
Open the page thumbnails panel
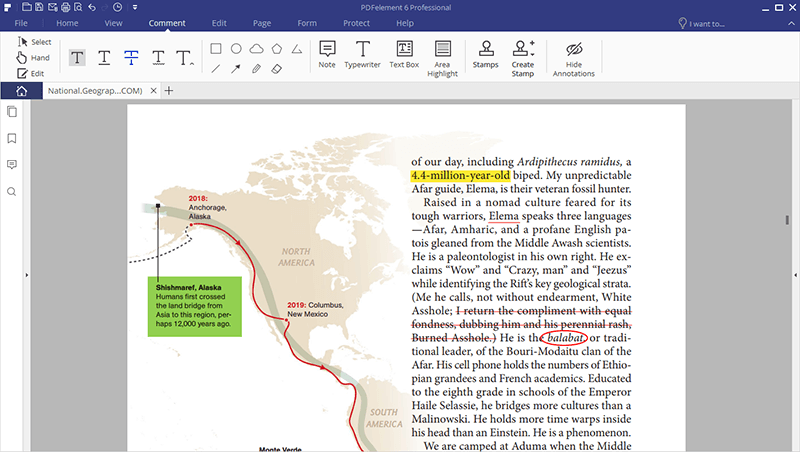[x=12, y=112]
